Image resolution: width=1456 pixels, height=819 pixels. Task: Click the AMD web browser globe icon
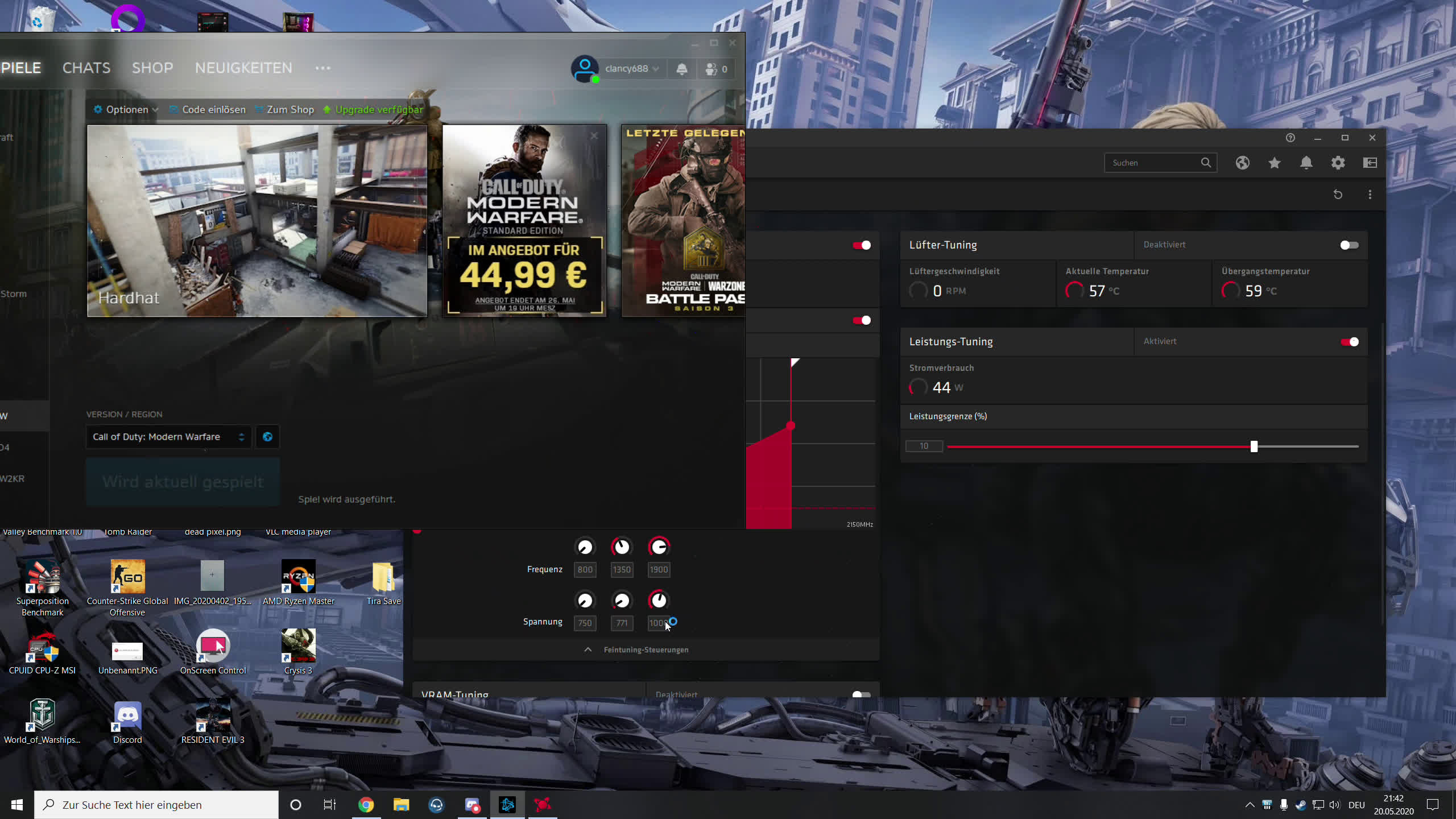(x=1242, y=163)
